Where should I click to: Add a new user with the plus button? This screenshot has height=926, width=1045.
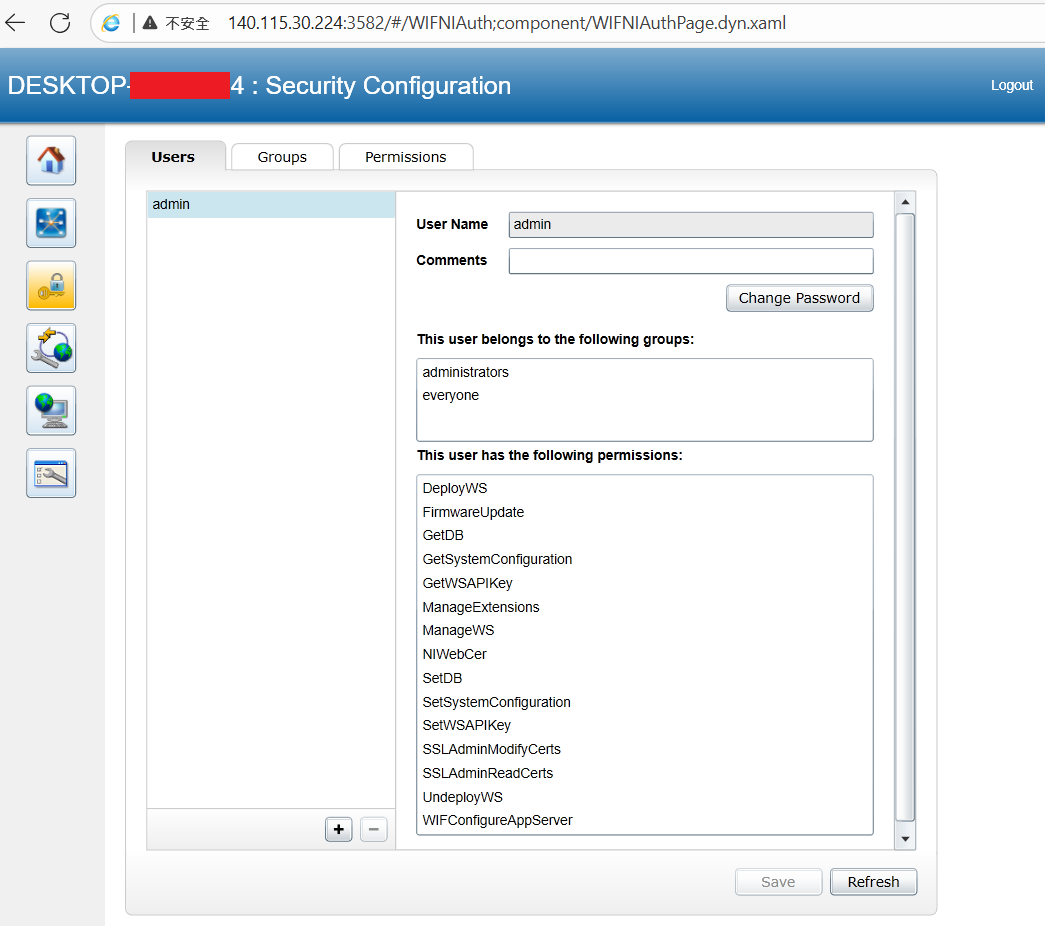click(339, 829)
